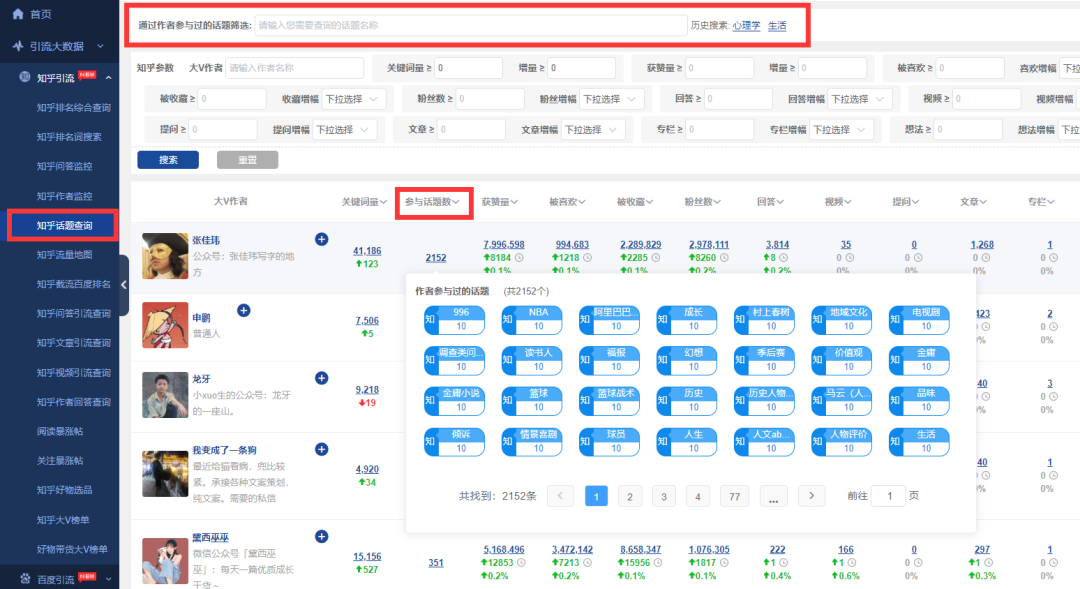Sort by 参与话题数 column header
This screenshot has height=589, width=1080.
click(432, 202)
